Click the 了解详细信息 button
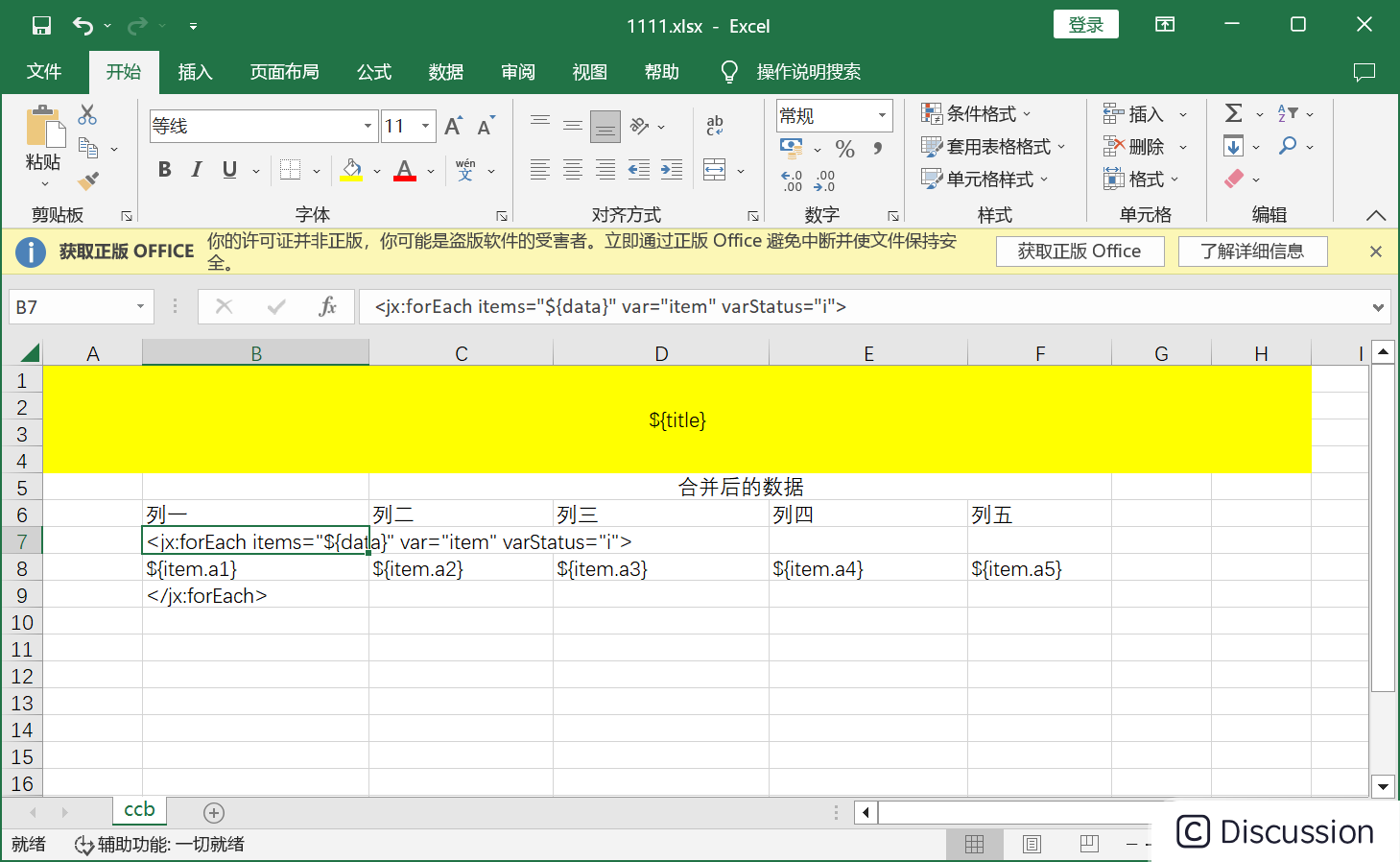The height and width of the screenshot is (862, 1400). 1252,251
